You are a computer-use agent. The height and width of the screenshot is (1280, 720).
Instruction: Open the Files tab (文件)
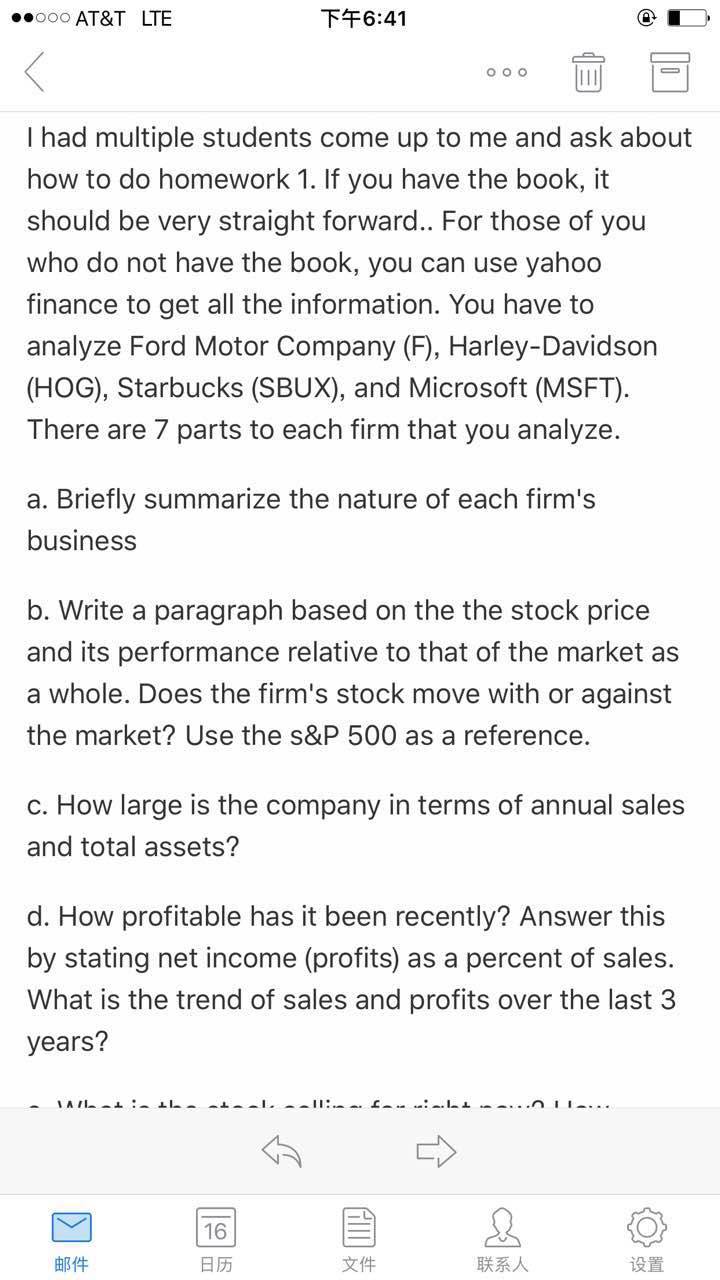tap(359, 1240)
